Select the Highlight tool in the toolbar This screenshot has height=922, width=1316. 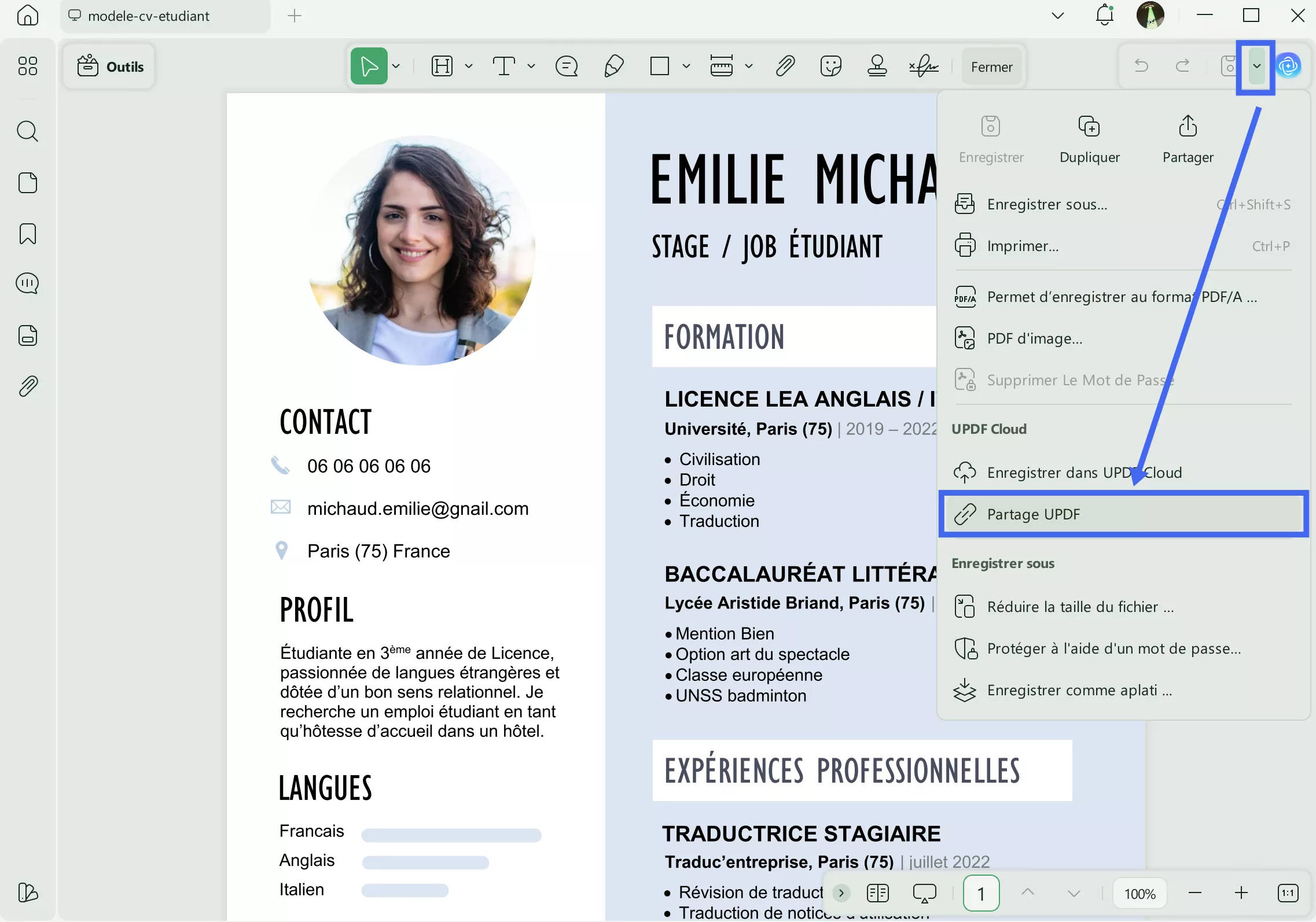tap(442, 66)
